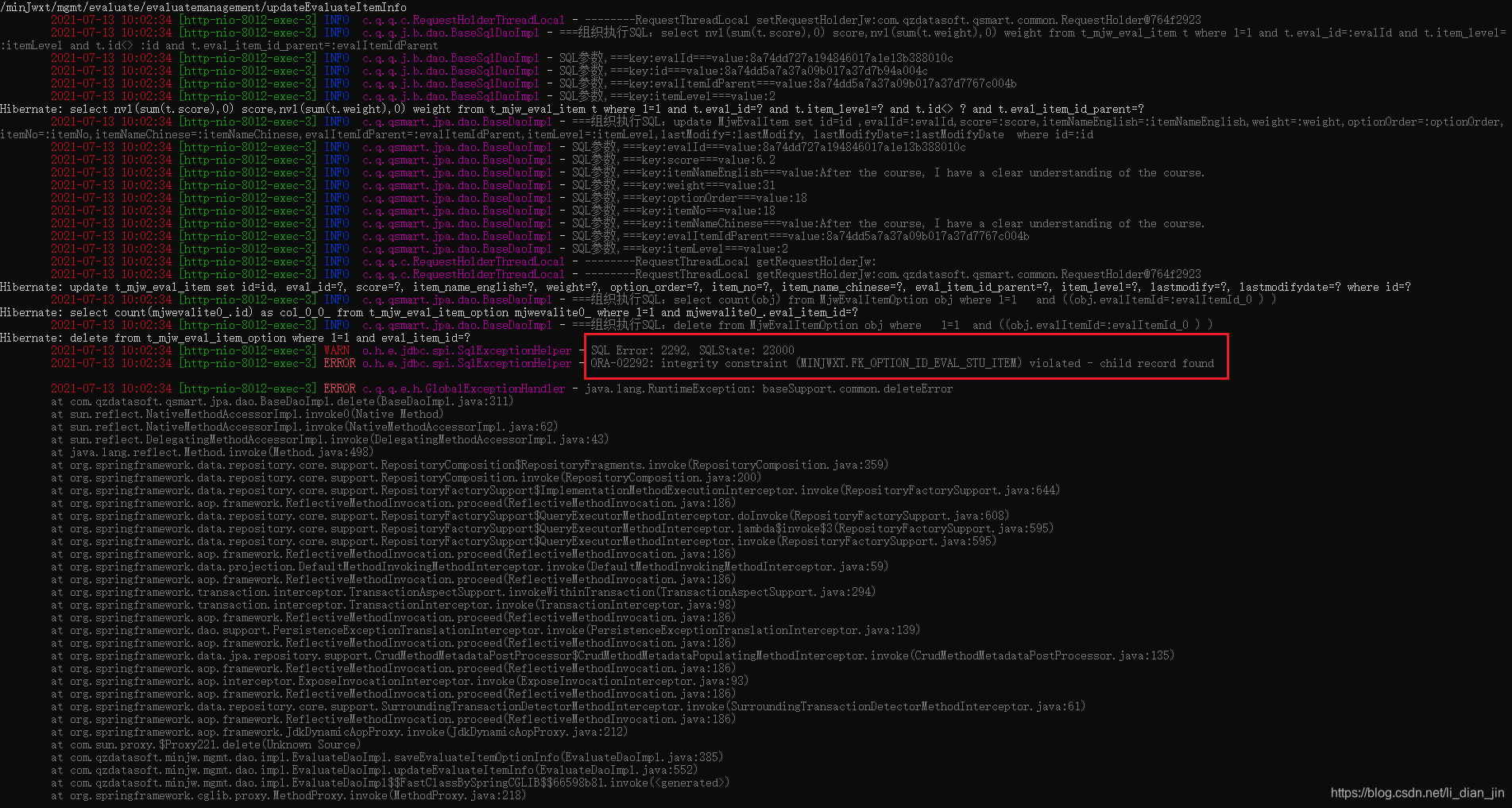This screenshot has height=808, width=1512.
Task: Click the GlobalExceptionHandler logger name
Action: coord(464,389)
